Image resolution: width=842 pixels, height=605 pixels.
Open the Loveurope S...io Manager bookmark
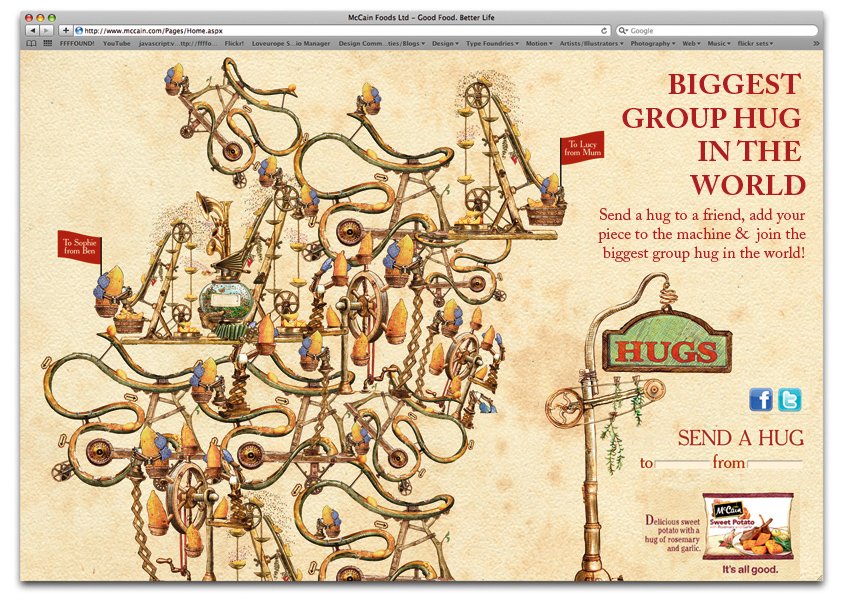coord(291,43)
